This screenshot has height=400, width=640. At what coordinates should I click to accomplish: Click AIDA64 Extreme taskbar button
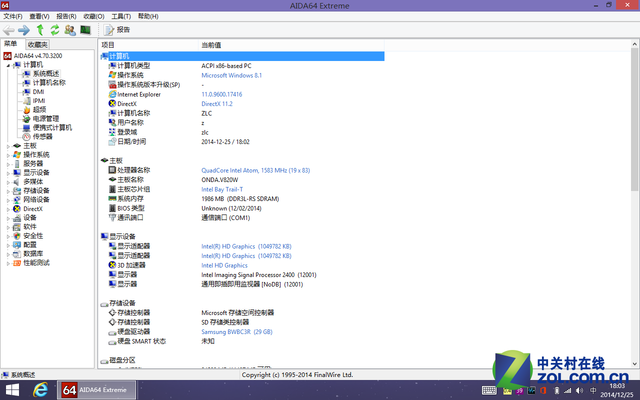[x=97, y=390]
